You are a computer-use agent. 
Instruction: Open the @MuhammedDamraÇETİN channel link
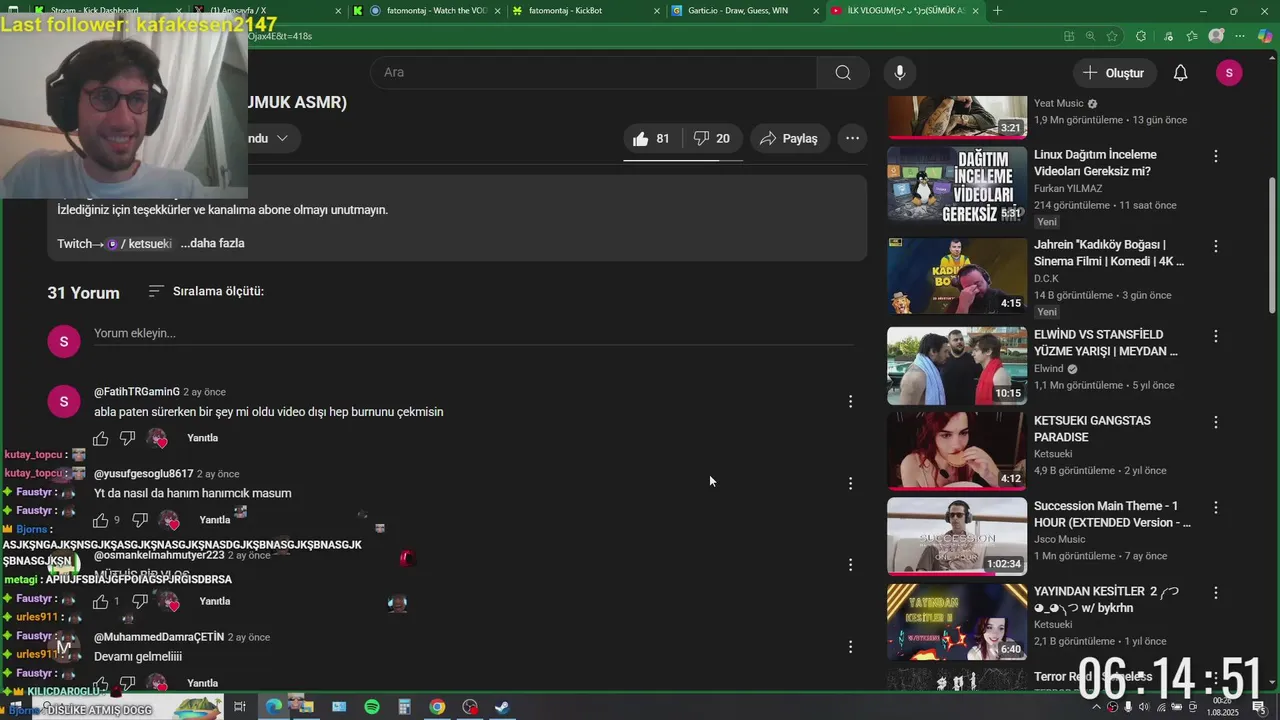(x=159, y=637)
